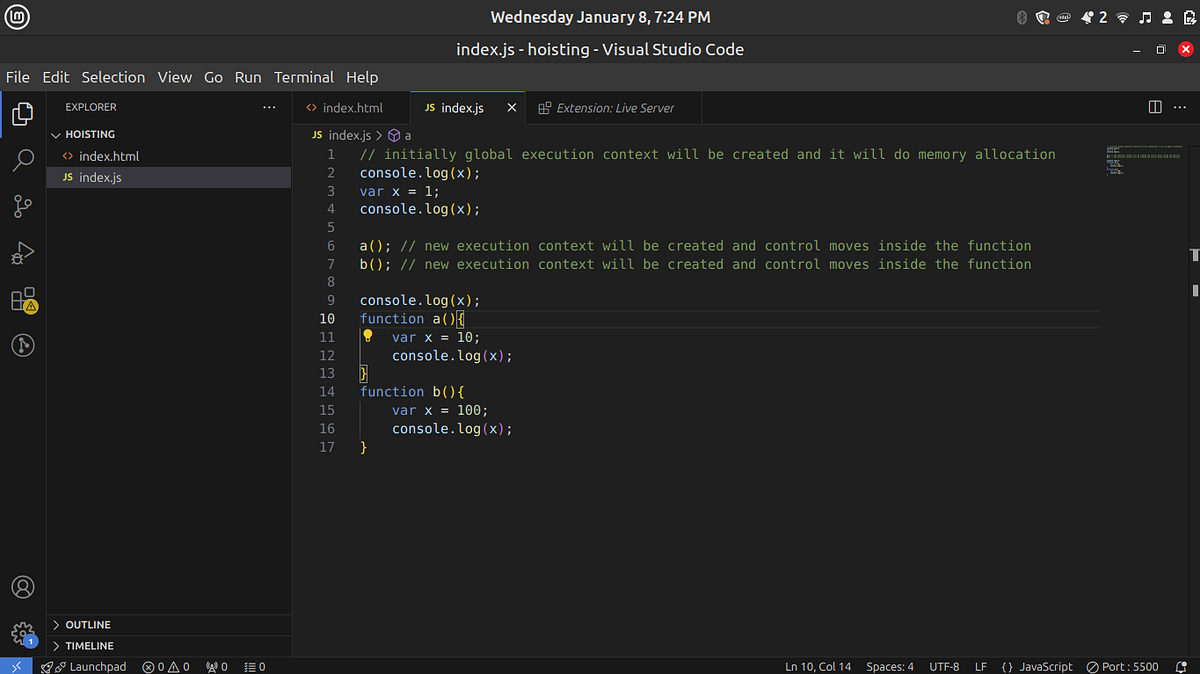The width and height of the screenshot is (1200, 674).
Task: Open the Source Control view
Action: click(22, 206)
